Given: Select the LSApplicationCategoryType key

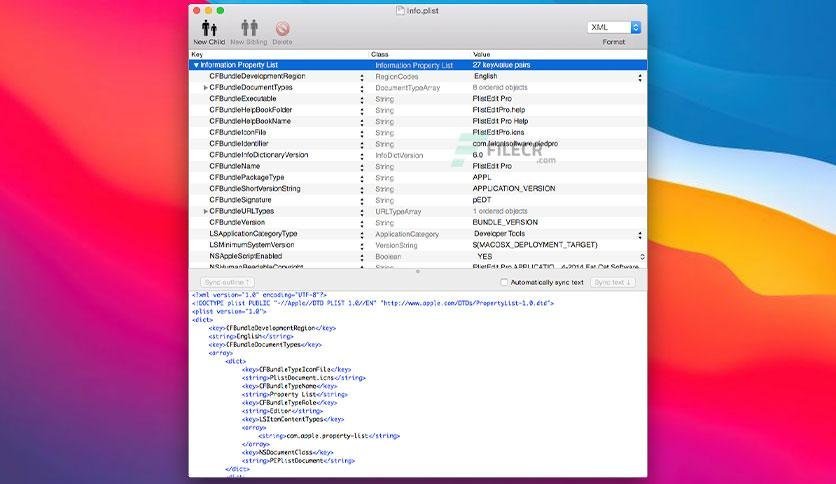Looking at the screenshot, I should 253,233.
